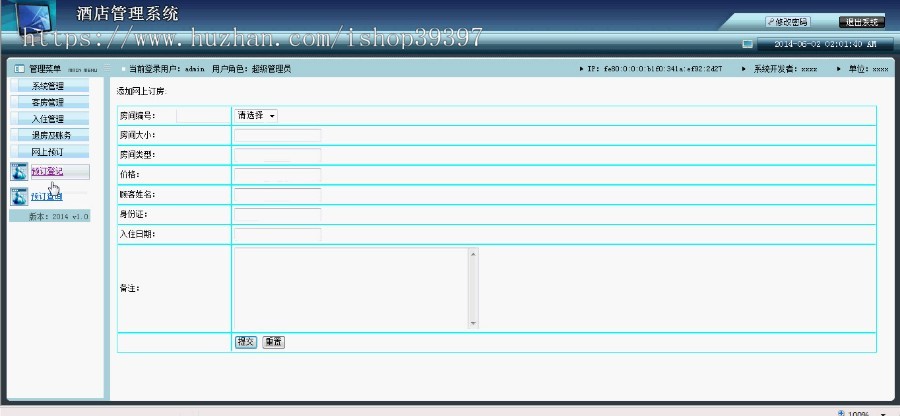Click the 管理菜单 panel icon

click(x=20, y=69)
